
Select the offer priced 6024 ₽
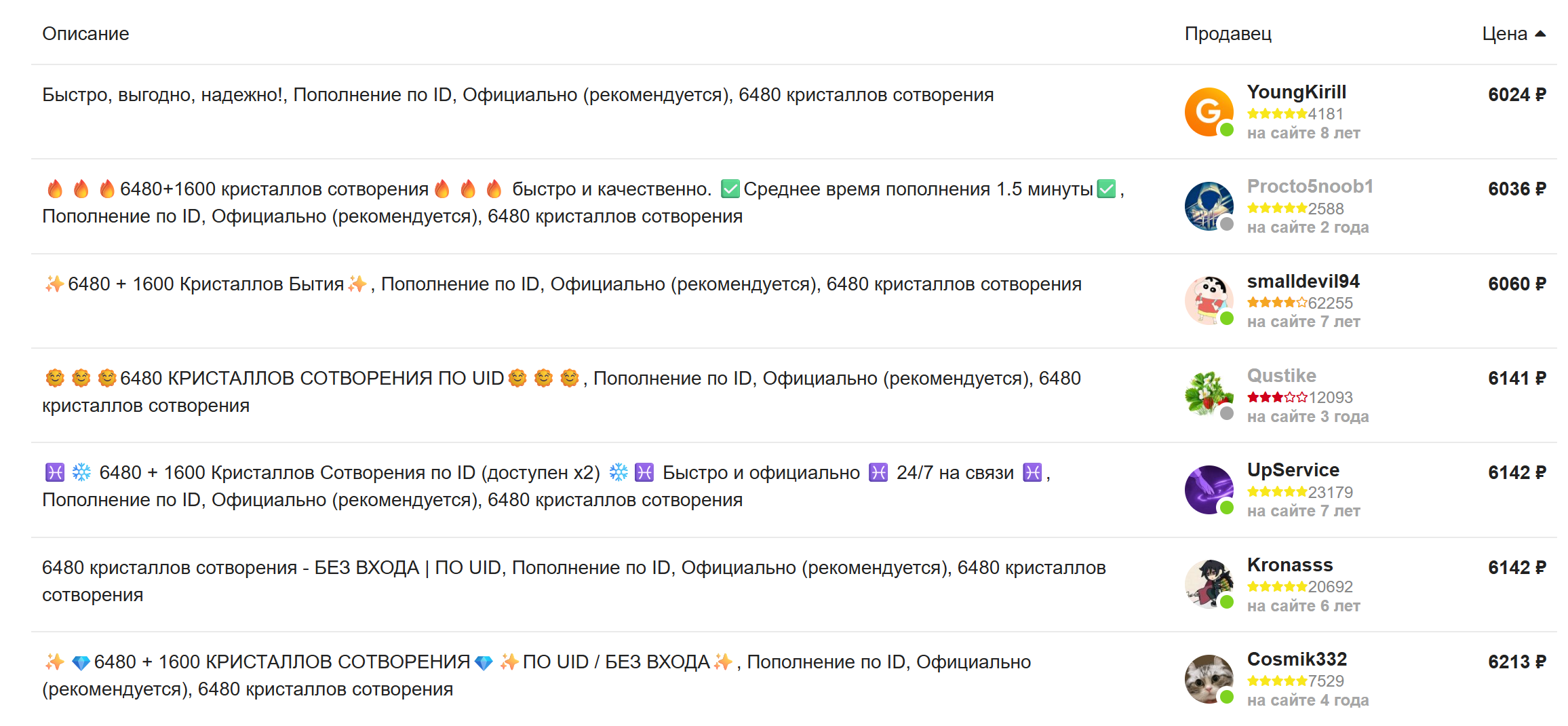coord(1516,95)
